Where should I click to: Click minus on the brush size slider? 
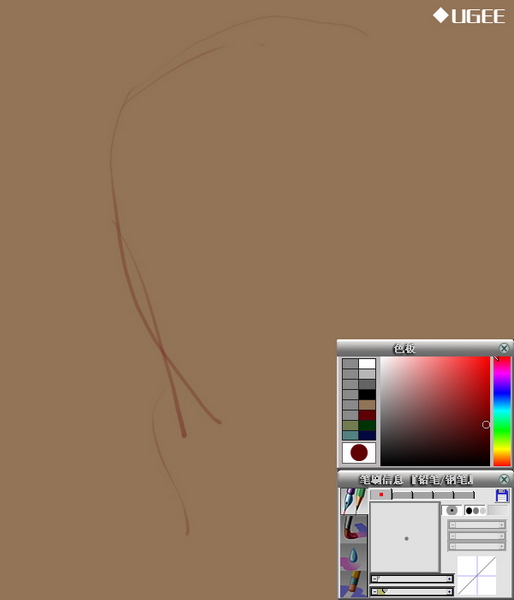coord(374,579)
